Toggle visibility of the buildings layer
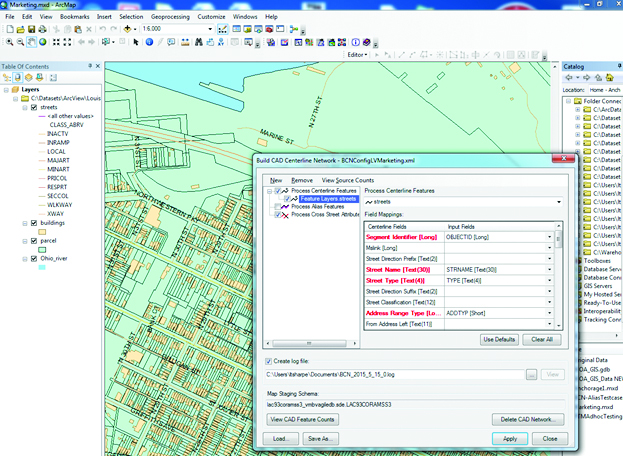This screenshot has height=456, width=623. pyautogui.click(x=34, y=223)
